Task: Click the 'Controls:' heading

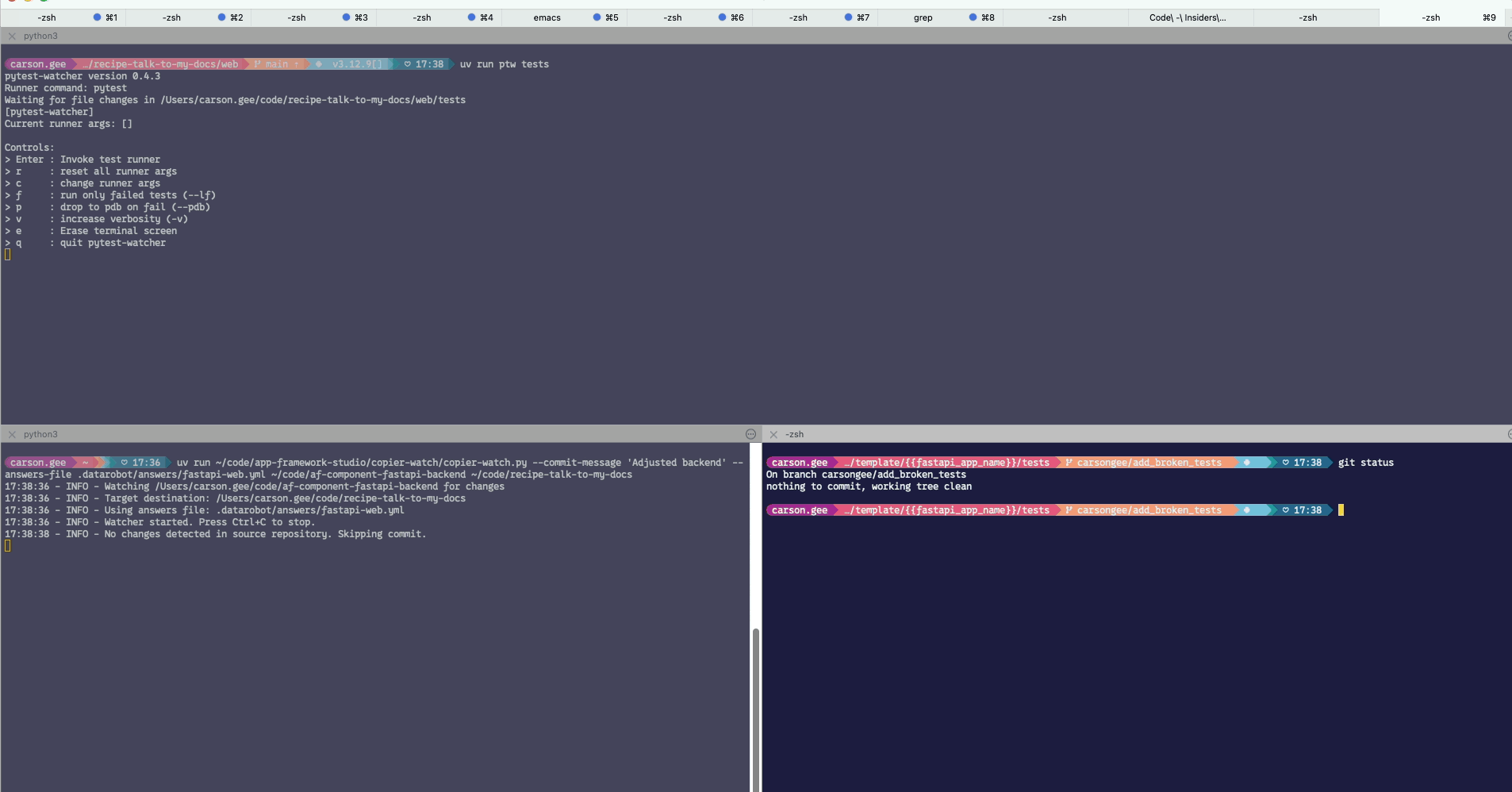Action: pyautogui.click(x=29, y=148)
